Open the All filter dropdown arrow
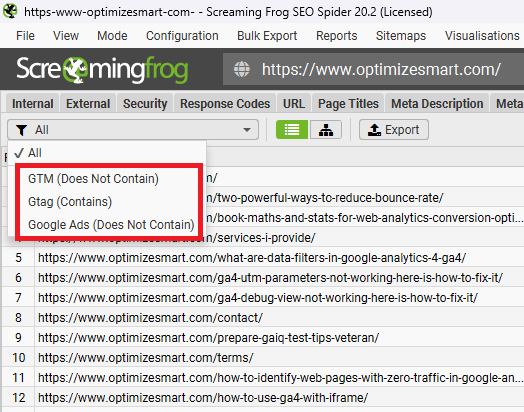Viewport: 524px width, 412px height. [x=247, y=130]
